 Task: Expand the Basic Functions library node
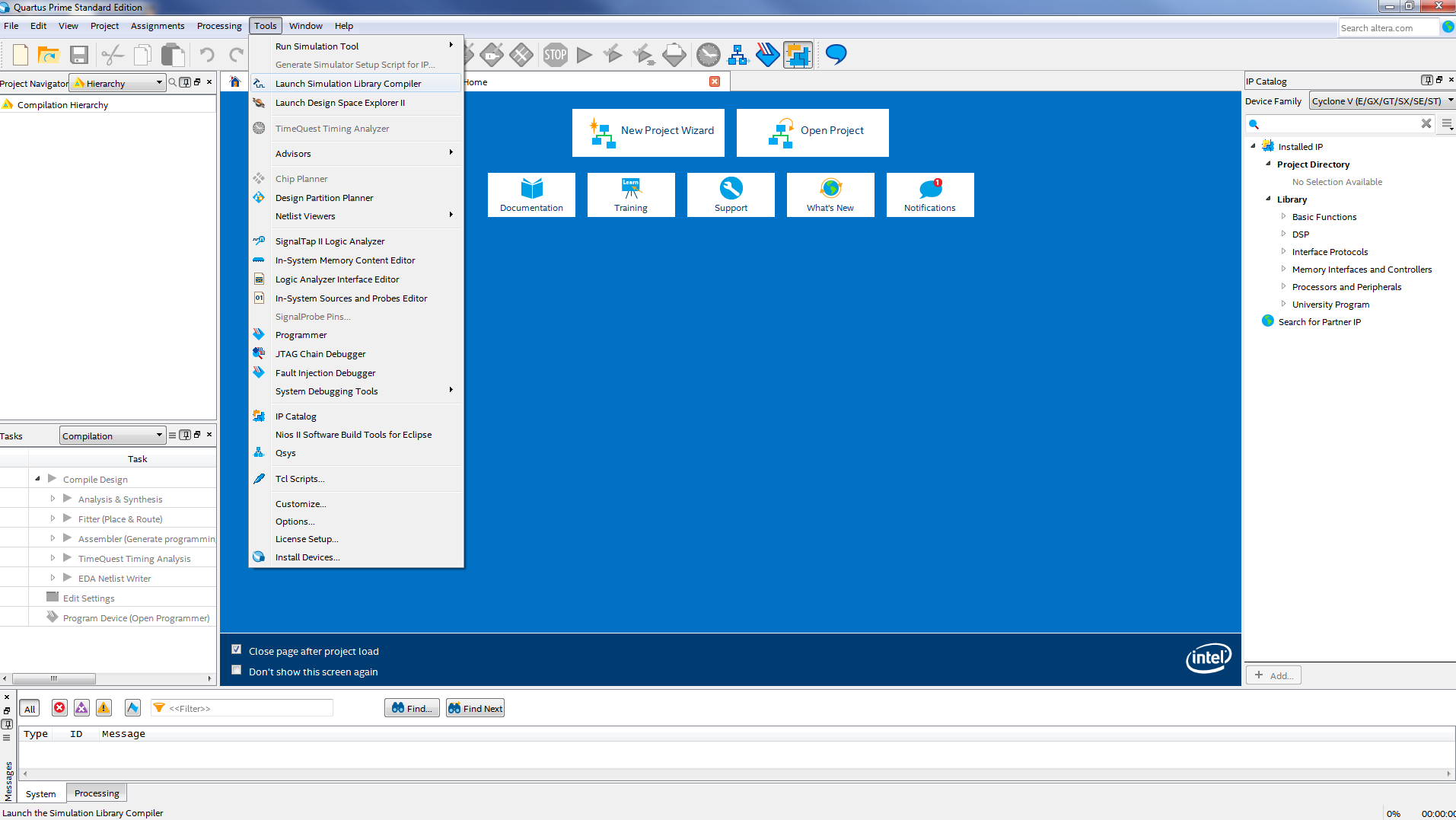pyautogui.click(x=1283, y=216)
